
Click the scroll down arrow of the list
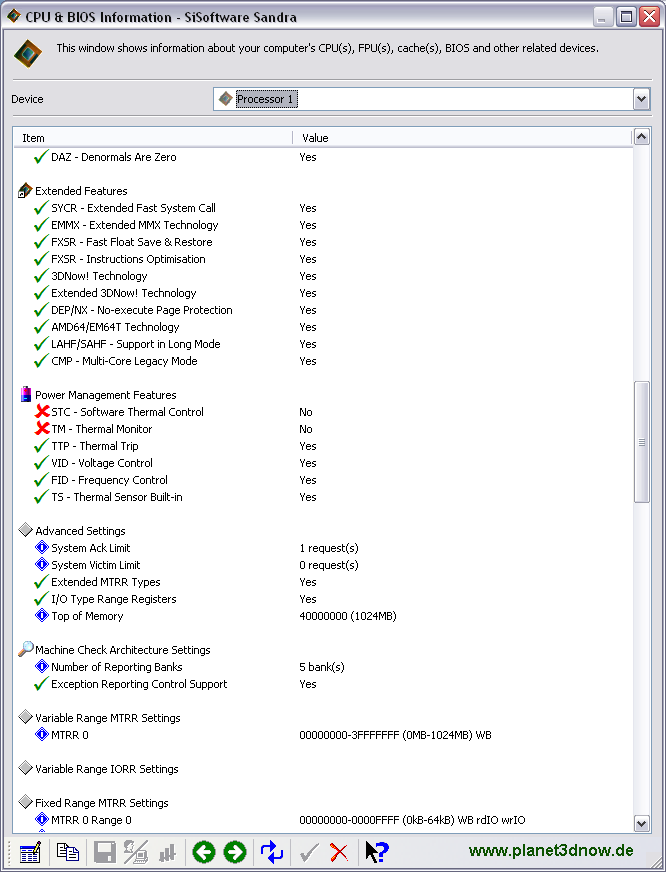click(642, 824)
